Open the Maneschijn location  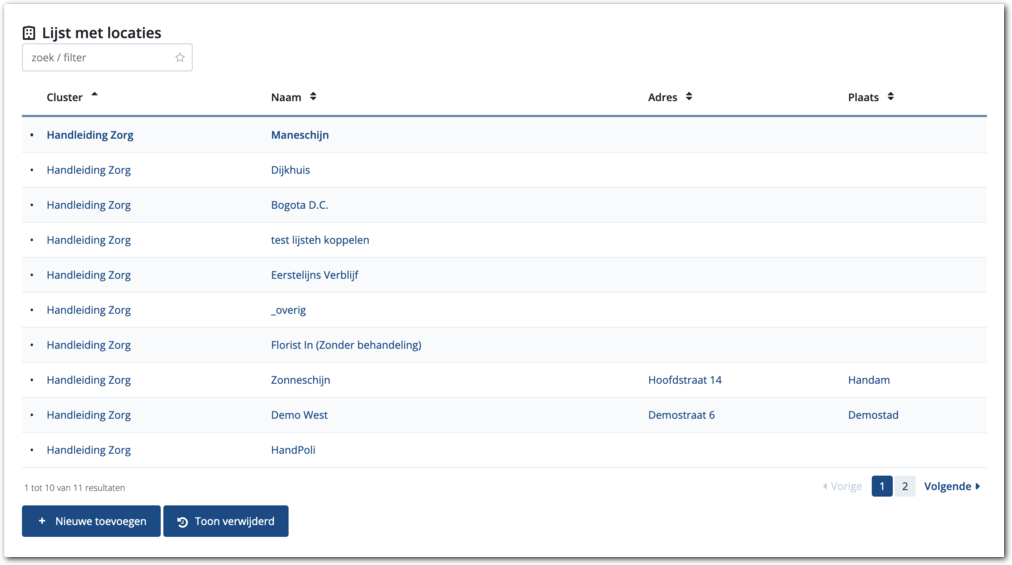coord(299,135)
